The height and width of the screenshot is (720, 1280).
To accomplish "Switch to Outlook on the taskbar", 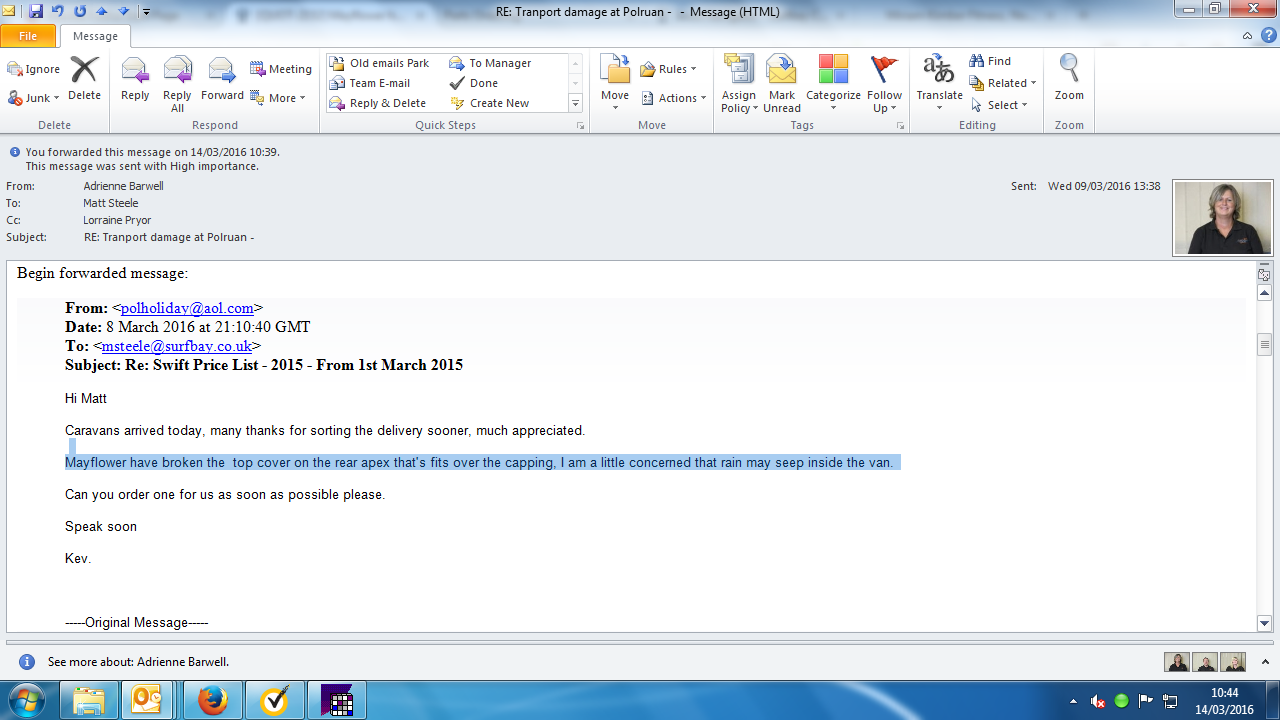I will click(147, 700).
